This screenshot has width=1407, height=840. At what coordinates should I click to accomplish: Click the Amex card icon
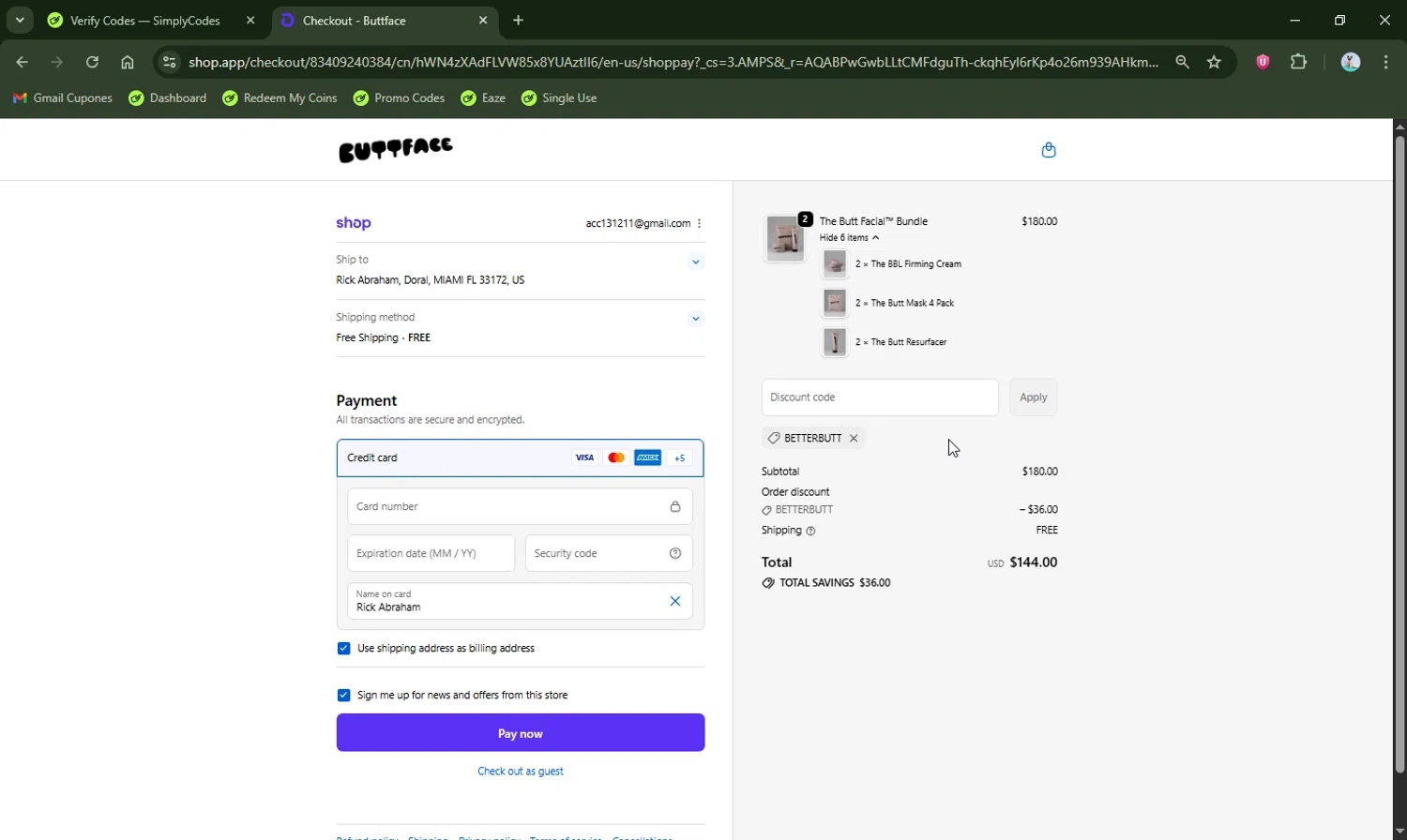point(648,457)
